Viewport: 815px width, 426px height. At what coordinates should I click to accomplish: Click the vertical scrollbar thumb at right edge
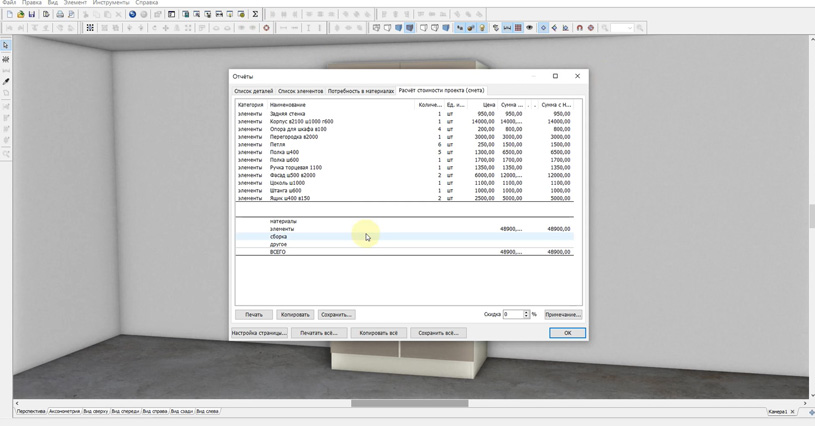pyautogui.click(x=812, y=216)
